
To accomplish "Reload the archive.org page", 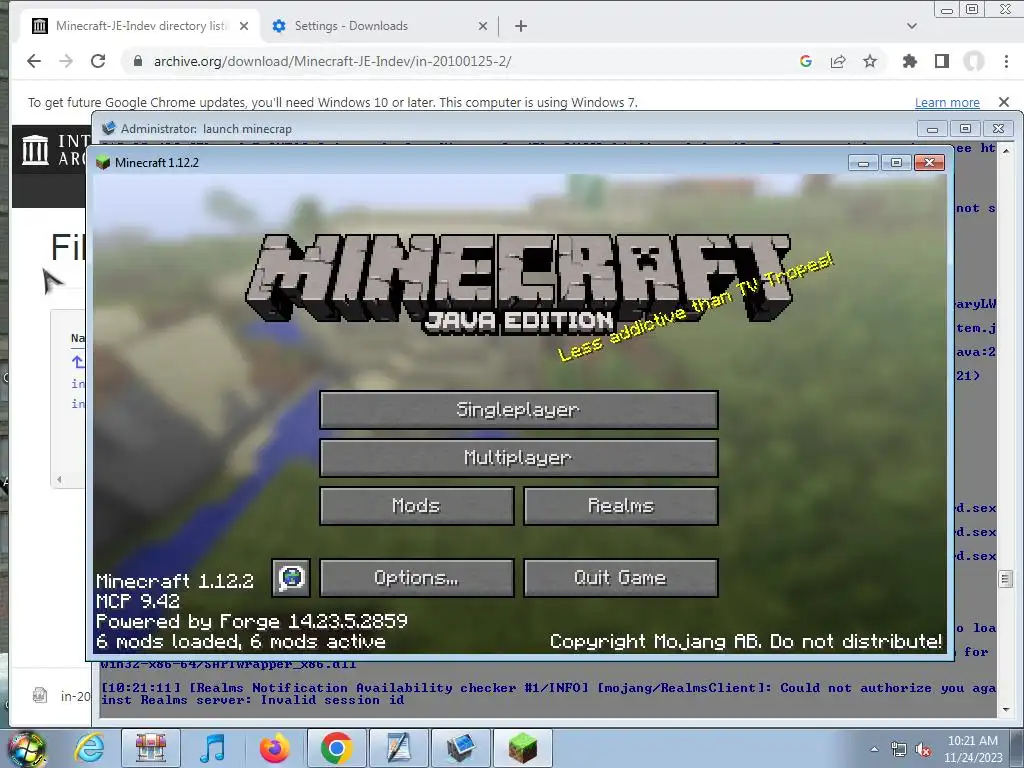I will pos(98,61).
